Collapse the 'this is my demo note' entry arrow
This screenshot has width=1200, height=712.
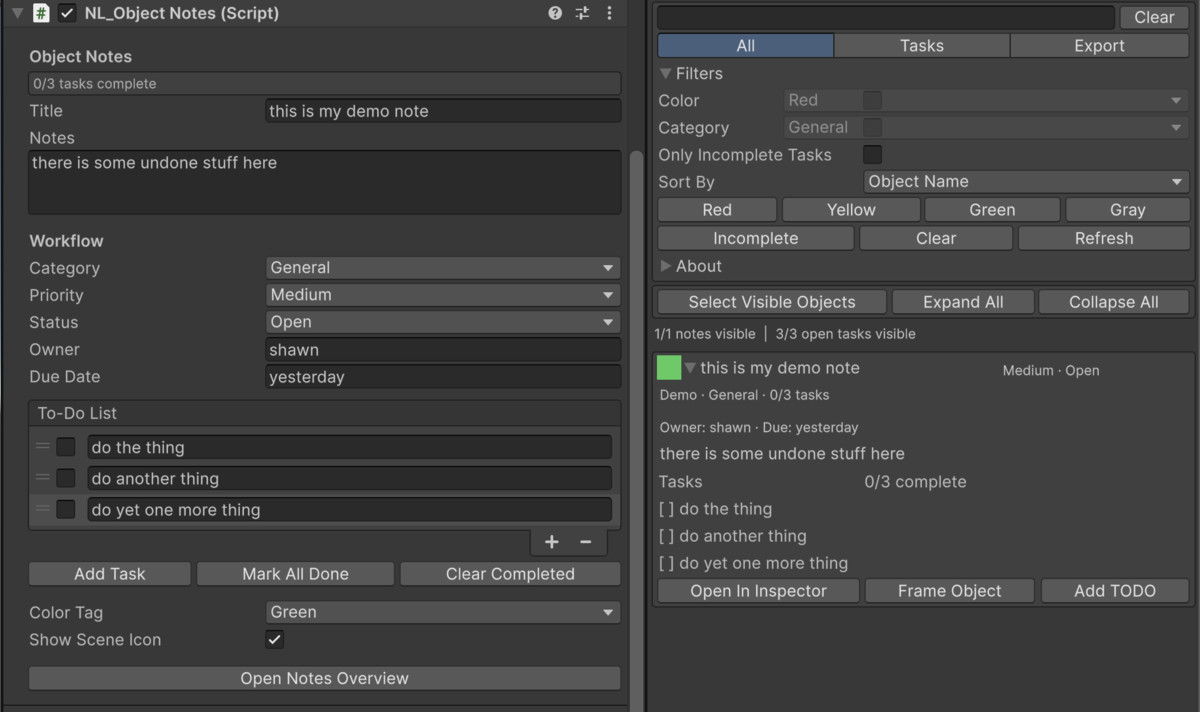[x=690, y=368]
